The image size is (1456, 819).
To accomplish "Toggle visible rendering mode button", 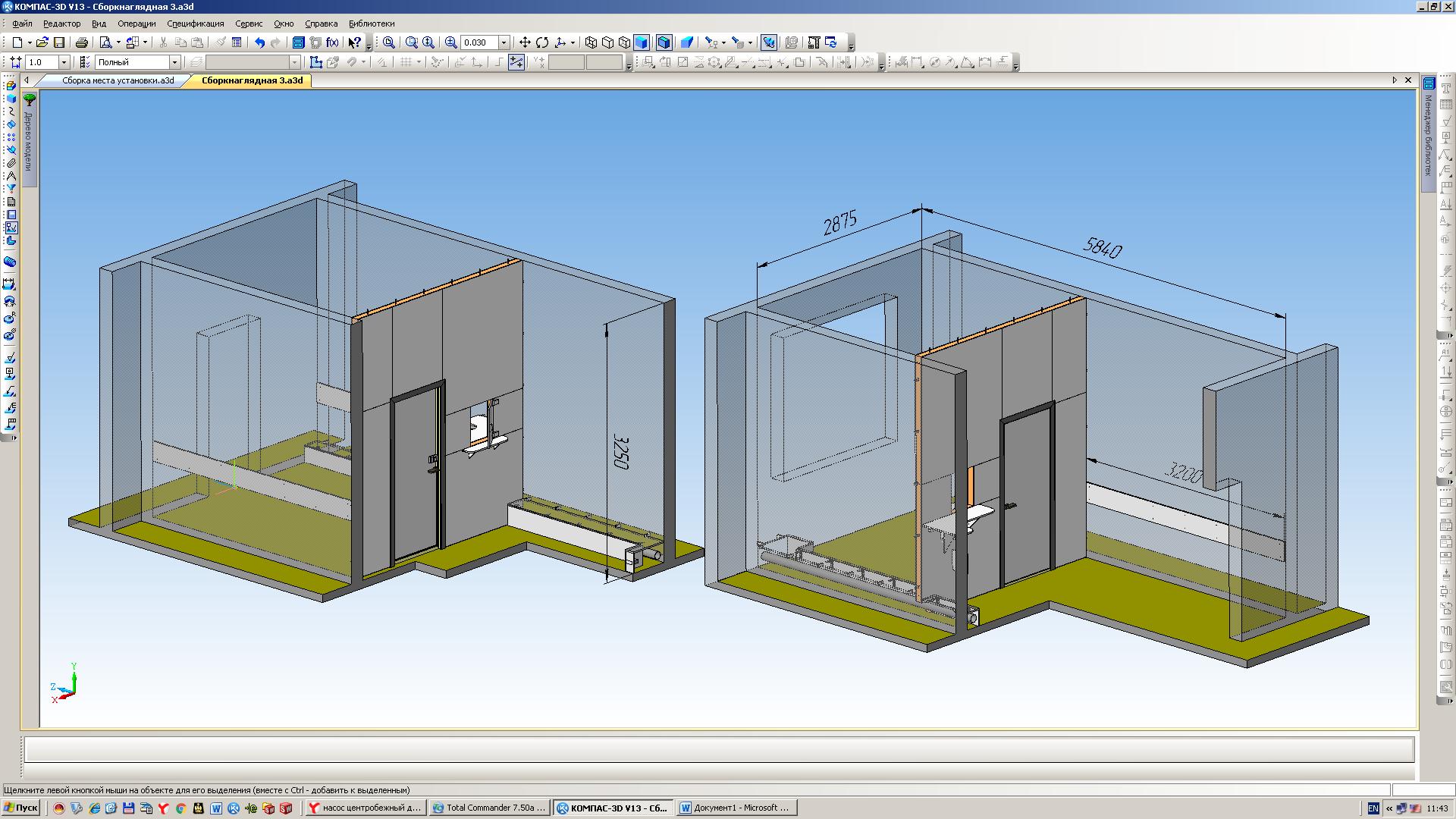I will coord(662,42).
